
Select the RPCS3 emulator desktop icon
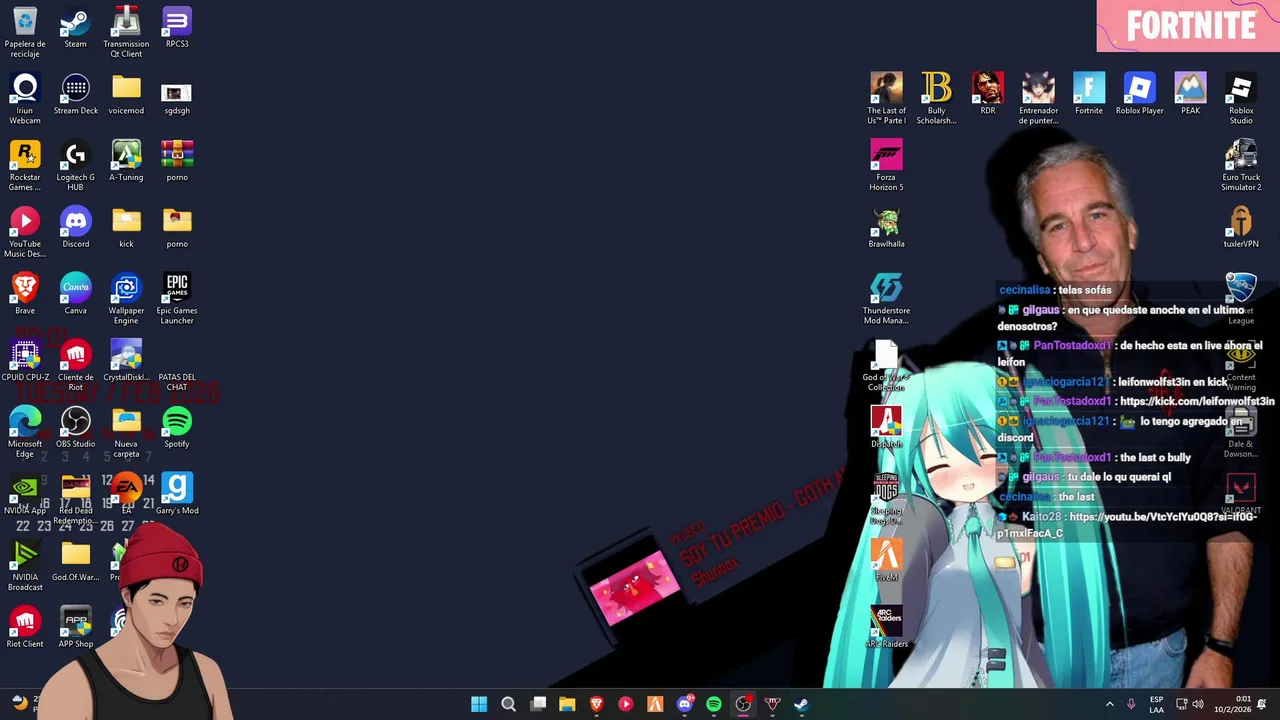point(177,29)
